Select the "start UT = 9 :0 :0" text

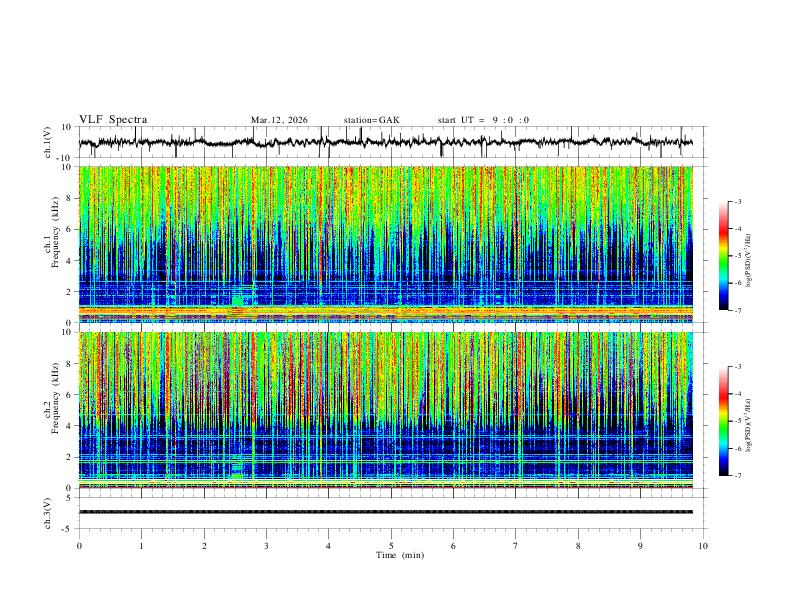point(483,120)
